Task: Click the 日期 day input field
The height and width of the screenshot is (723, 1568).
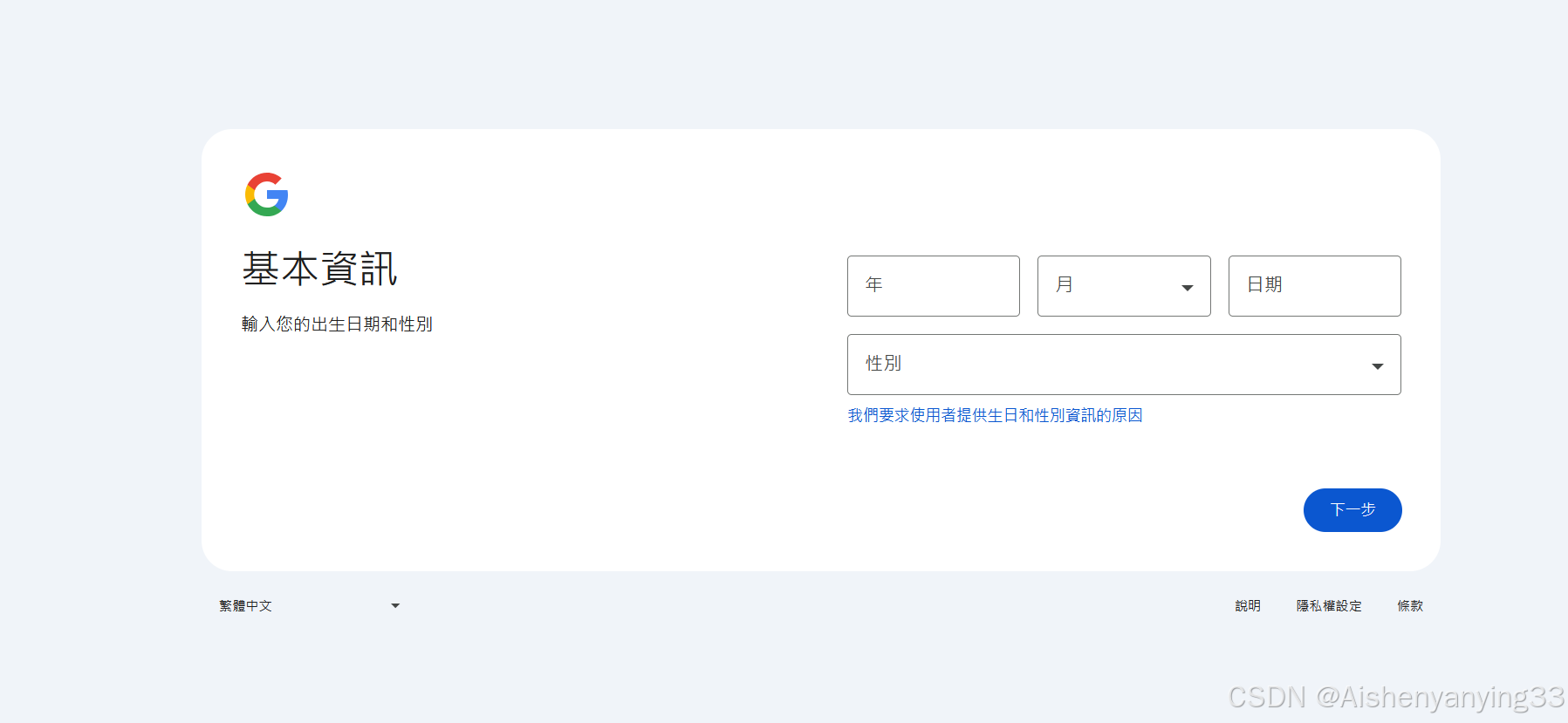Action: pos(1315,286)
